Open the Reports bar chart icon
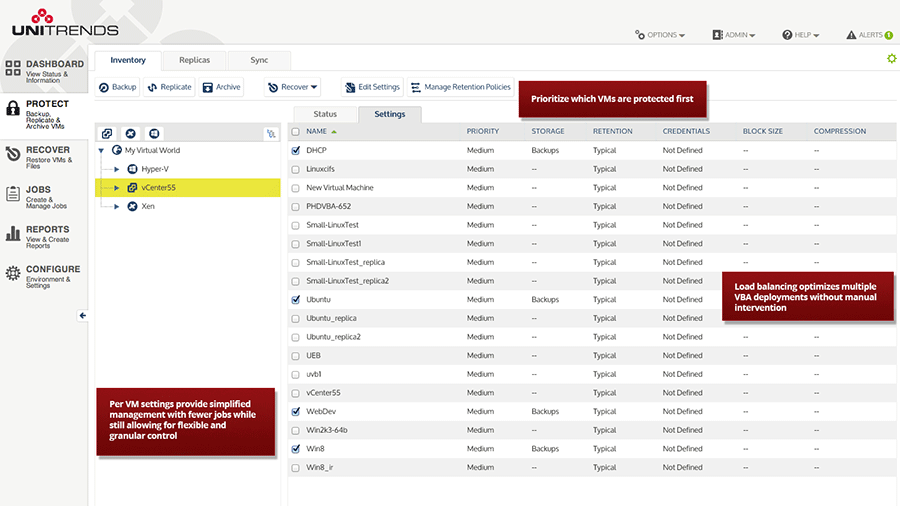Screen dimensions: 900x506 [13, 233]
